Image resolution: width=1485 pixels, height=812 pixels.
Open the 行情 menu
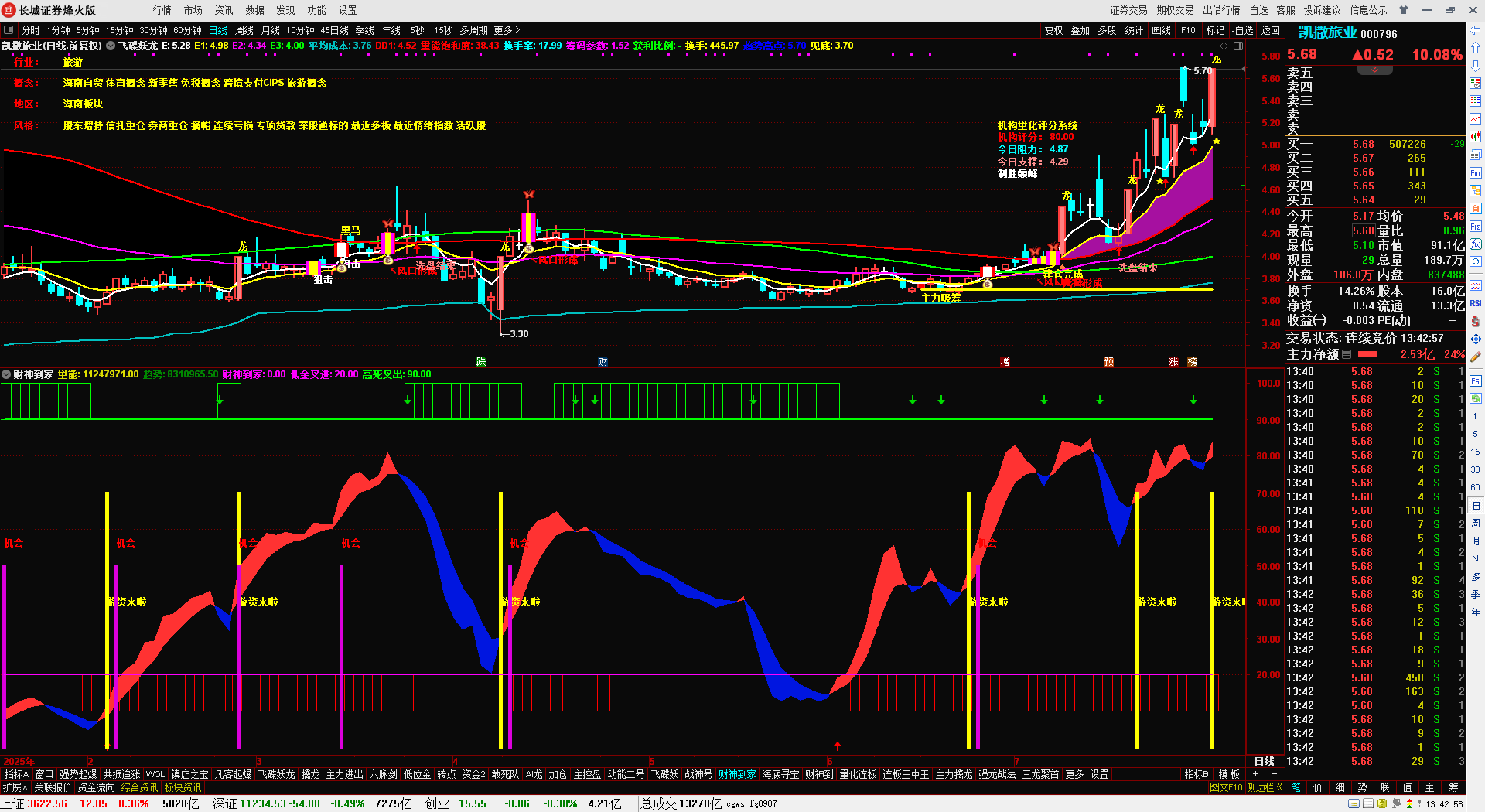162,10
